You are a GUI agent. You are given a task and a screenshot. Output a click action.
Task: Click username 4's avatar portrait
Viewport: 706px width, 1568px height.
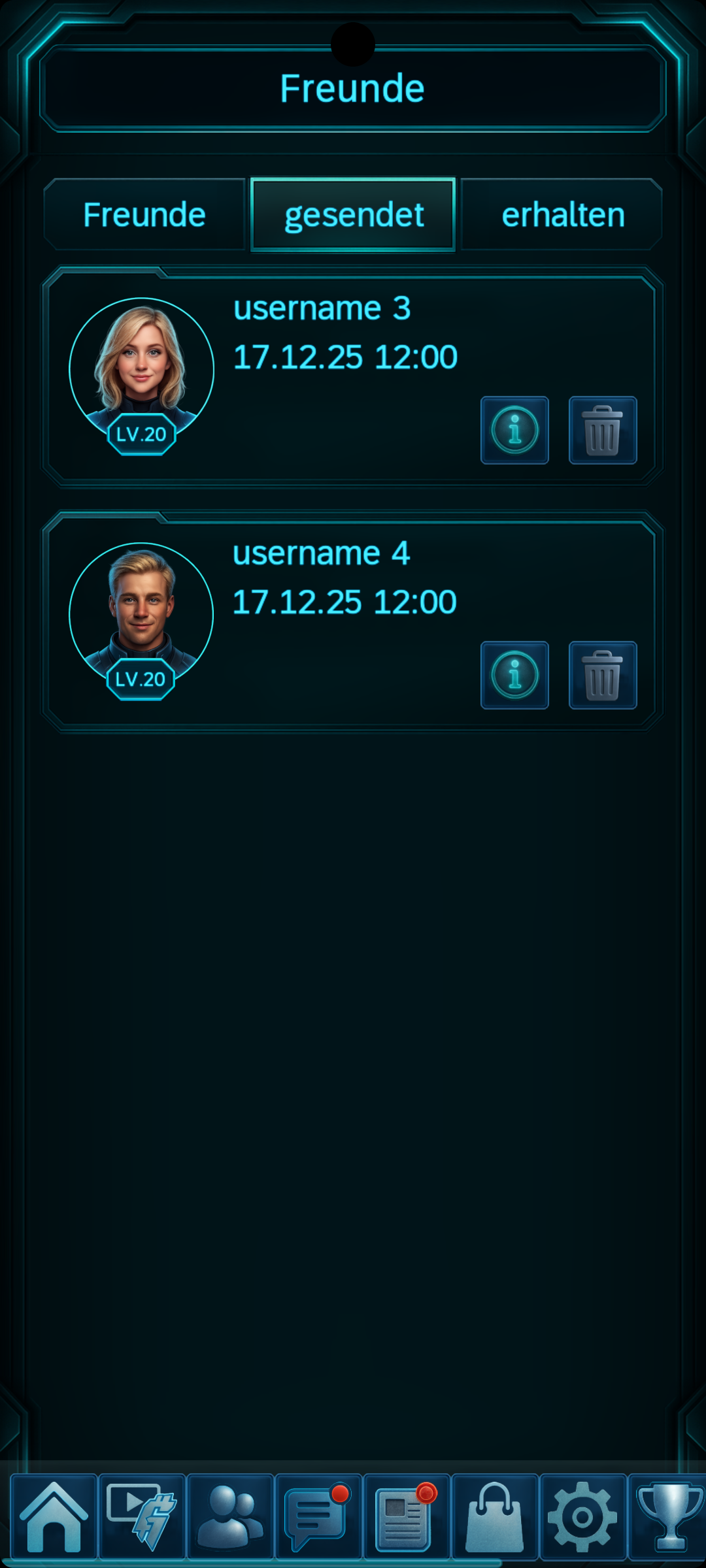pyautogui.click(x=141, y=615)
